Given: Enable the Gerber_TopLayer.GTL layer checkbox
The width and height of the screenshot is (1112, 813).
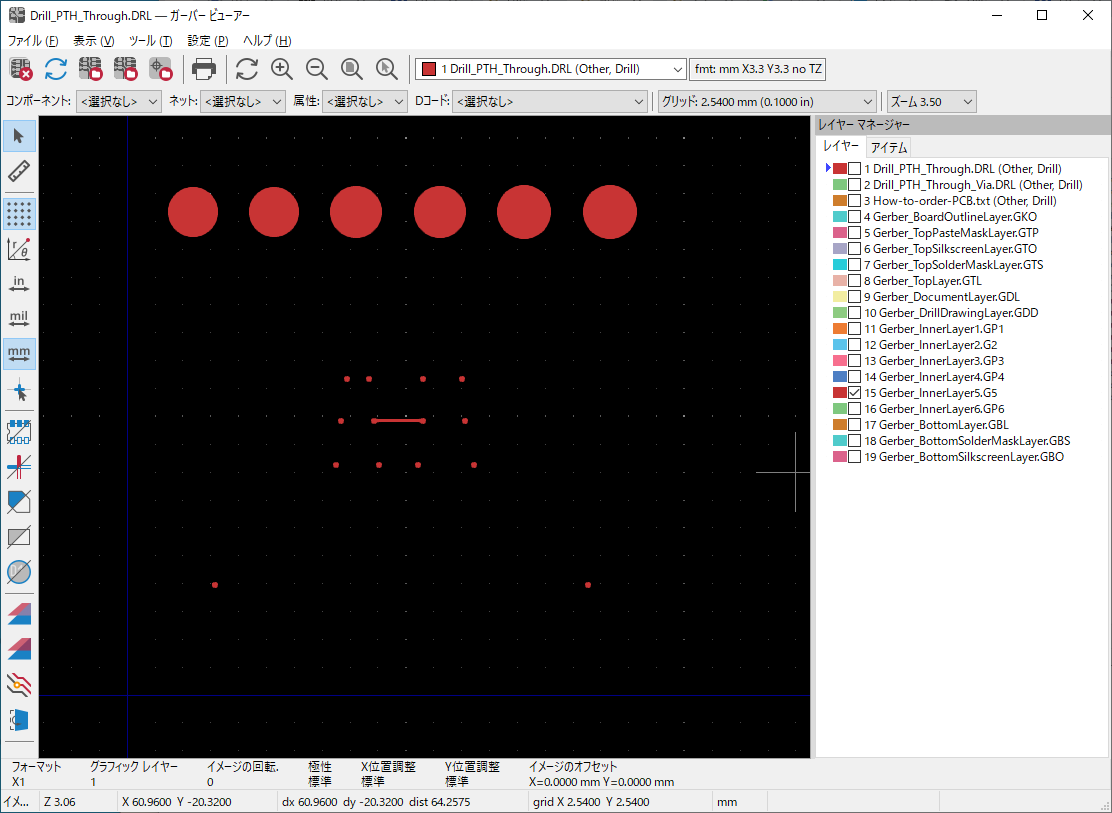Looking at the screenshot, I should (854, 281).
